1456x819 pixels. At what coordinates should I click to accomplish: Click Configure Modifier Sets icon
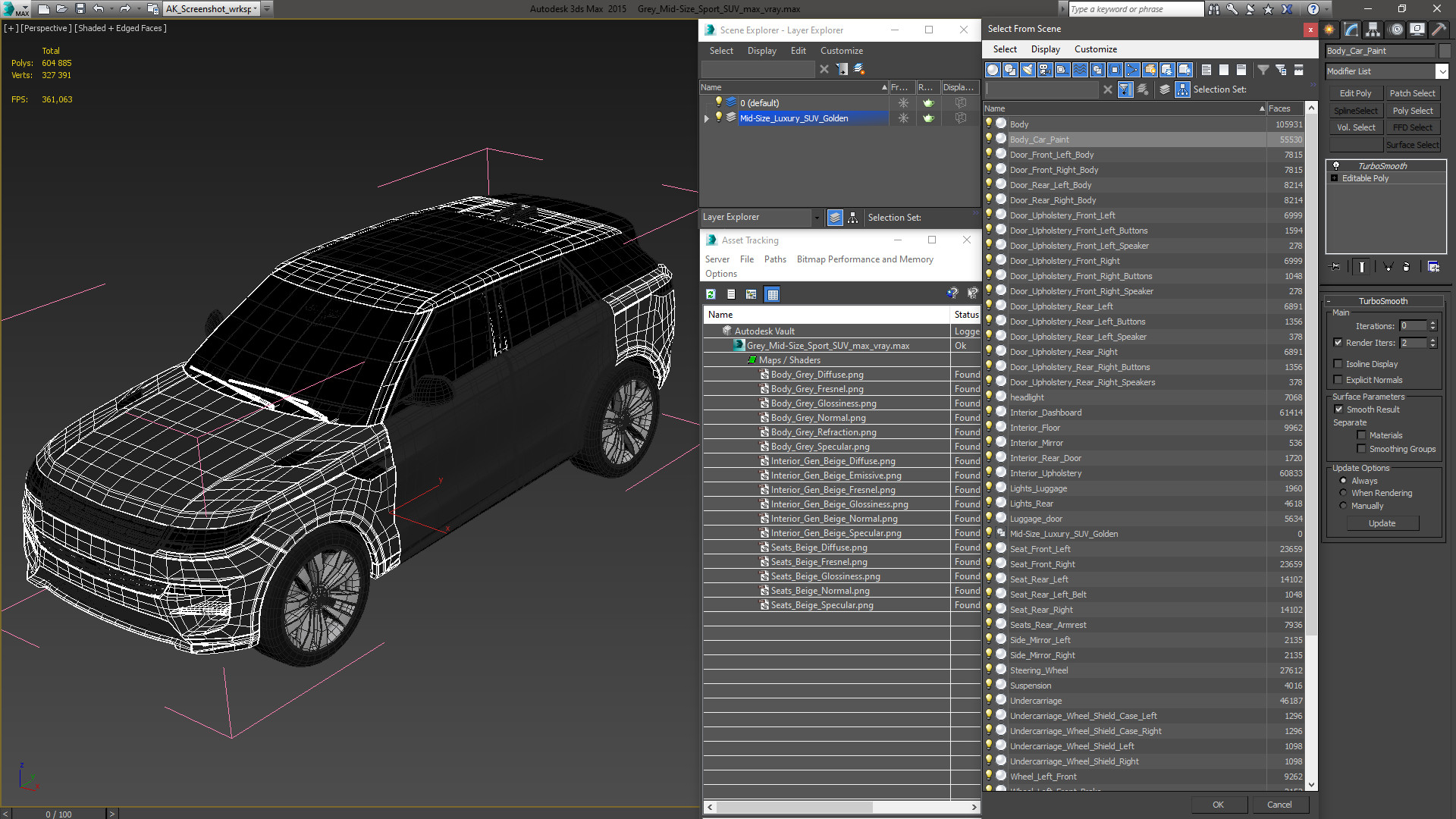coord(1433,267)
